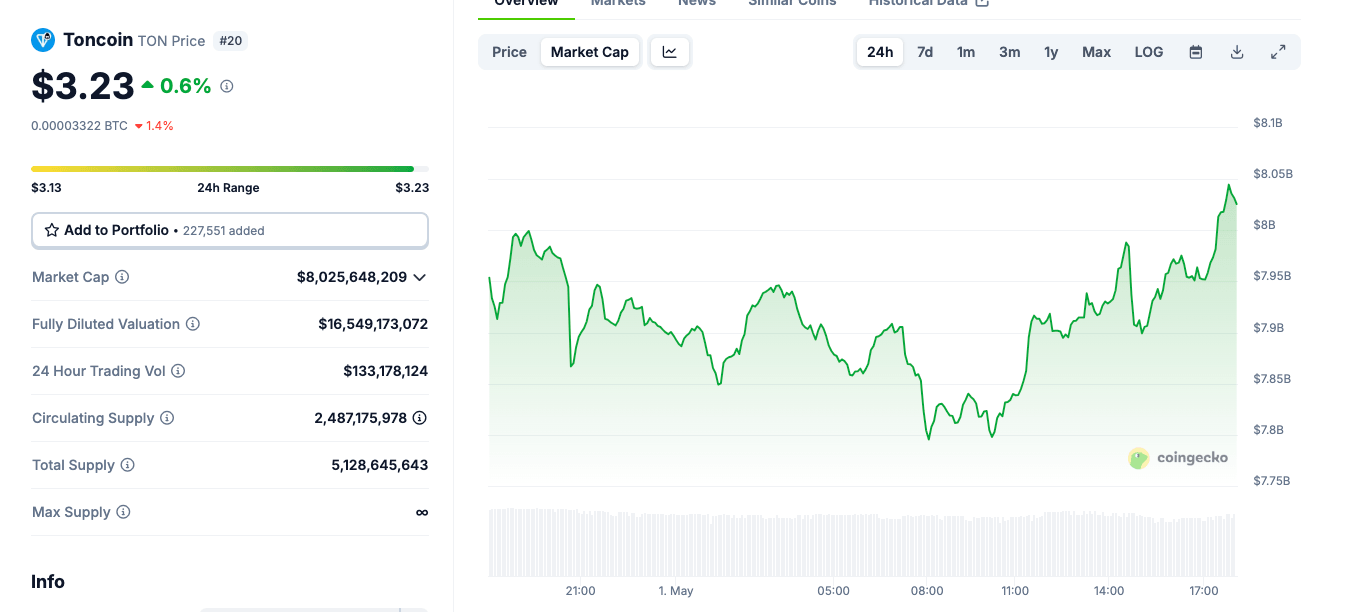Viewport: 1354px width, 612px height.
Task: Expand the chart to fullscreen
Action: click(x=1278, y=51)
